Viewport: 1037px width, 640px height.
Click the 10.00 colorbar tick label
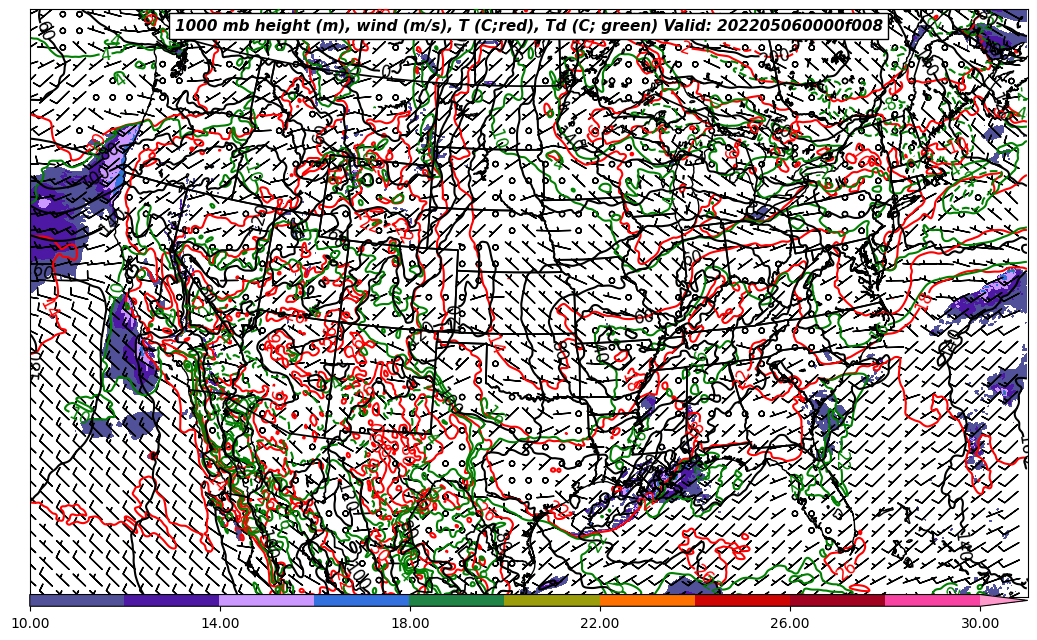click(30, 623)
